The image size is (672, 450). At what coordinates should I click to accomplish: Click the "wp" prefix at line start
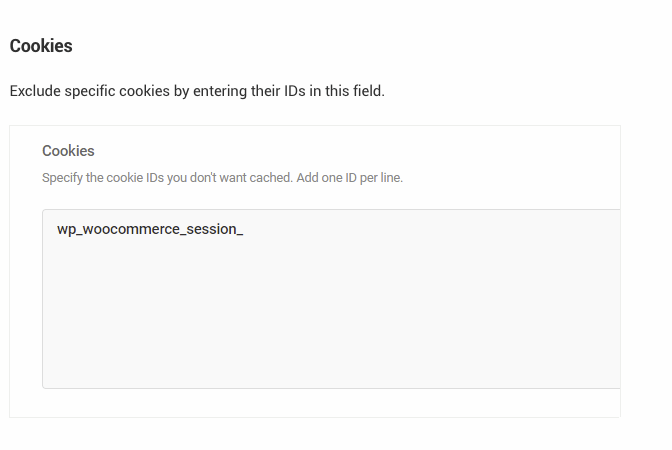coord(66,230)
